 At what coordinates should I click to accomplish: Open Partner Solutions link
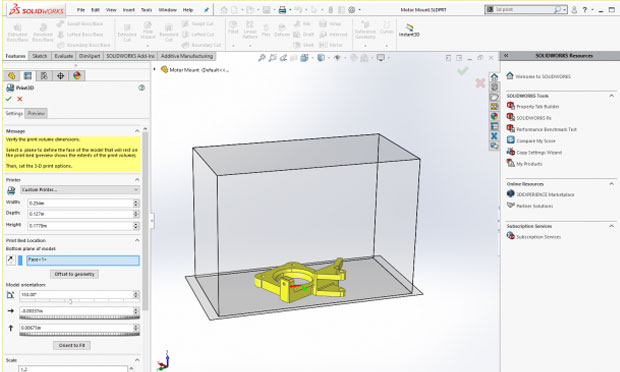(534, 206)
